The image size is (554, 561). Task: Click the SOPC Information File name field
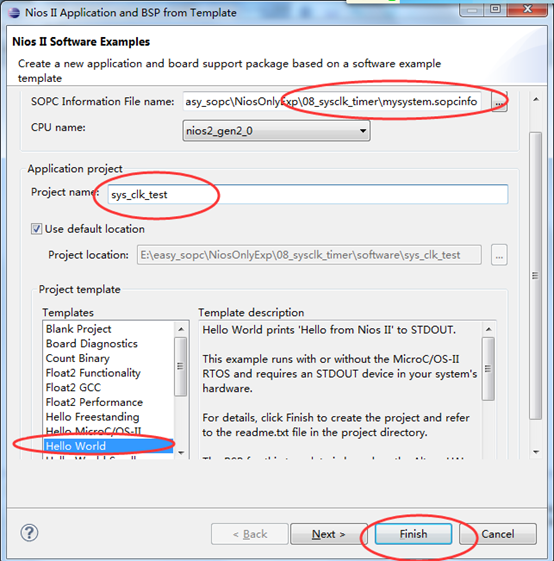click(x=332, y=102)
